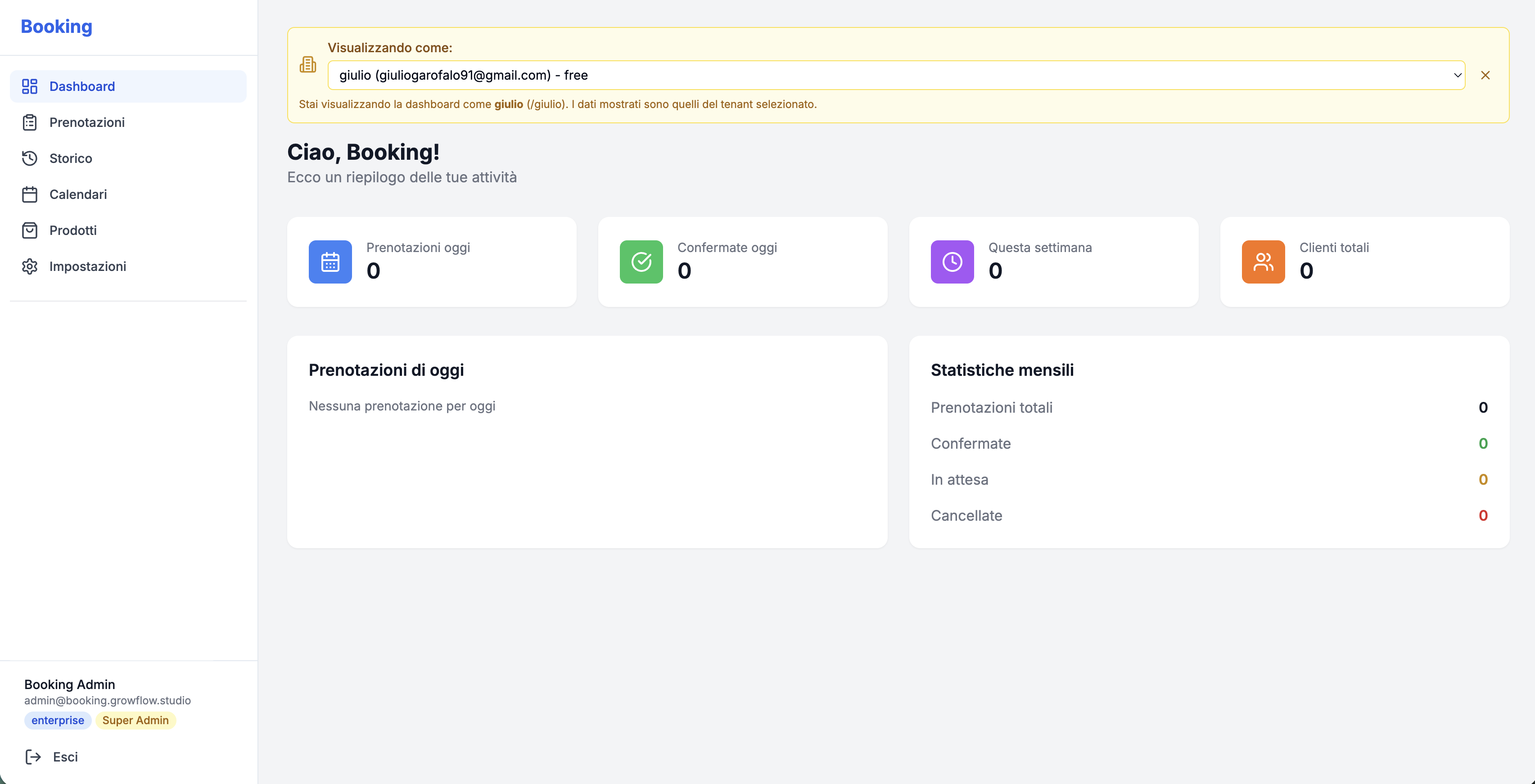Click the Super Admin badge
1535x784 pixels.
[135, 720]
